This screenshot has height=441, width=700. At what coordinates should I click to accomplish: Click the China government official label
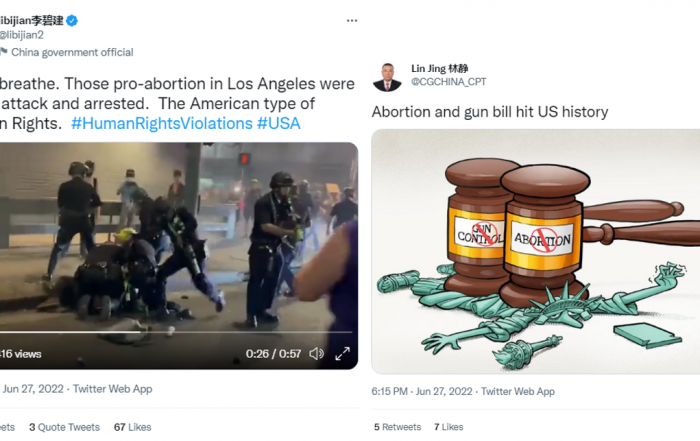(72, 52)
